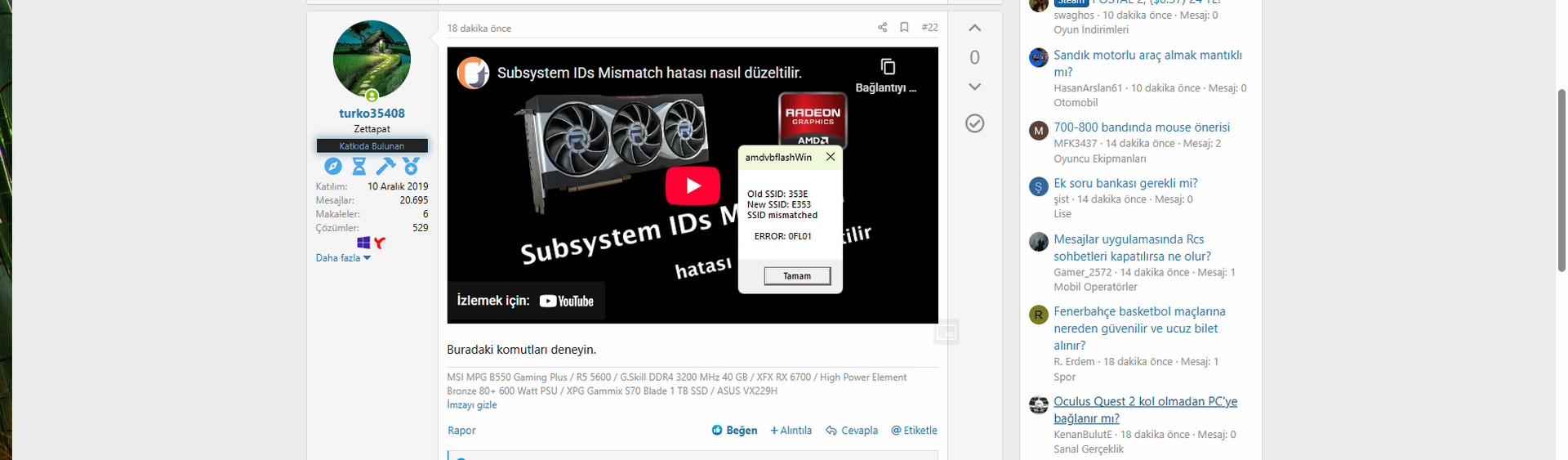This screenshot has height=460, width=1568.
Task: Expand Daha fazla user details
Action: (x=343, y=257)
